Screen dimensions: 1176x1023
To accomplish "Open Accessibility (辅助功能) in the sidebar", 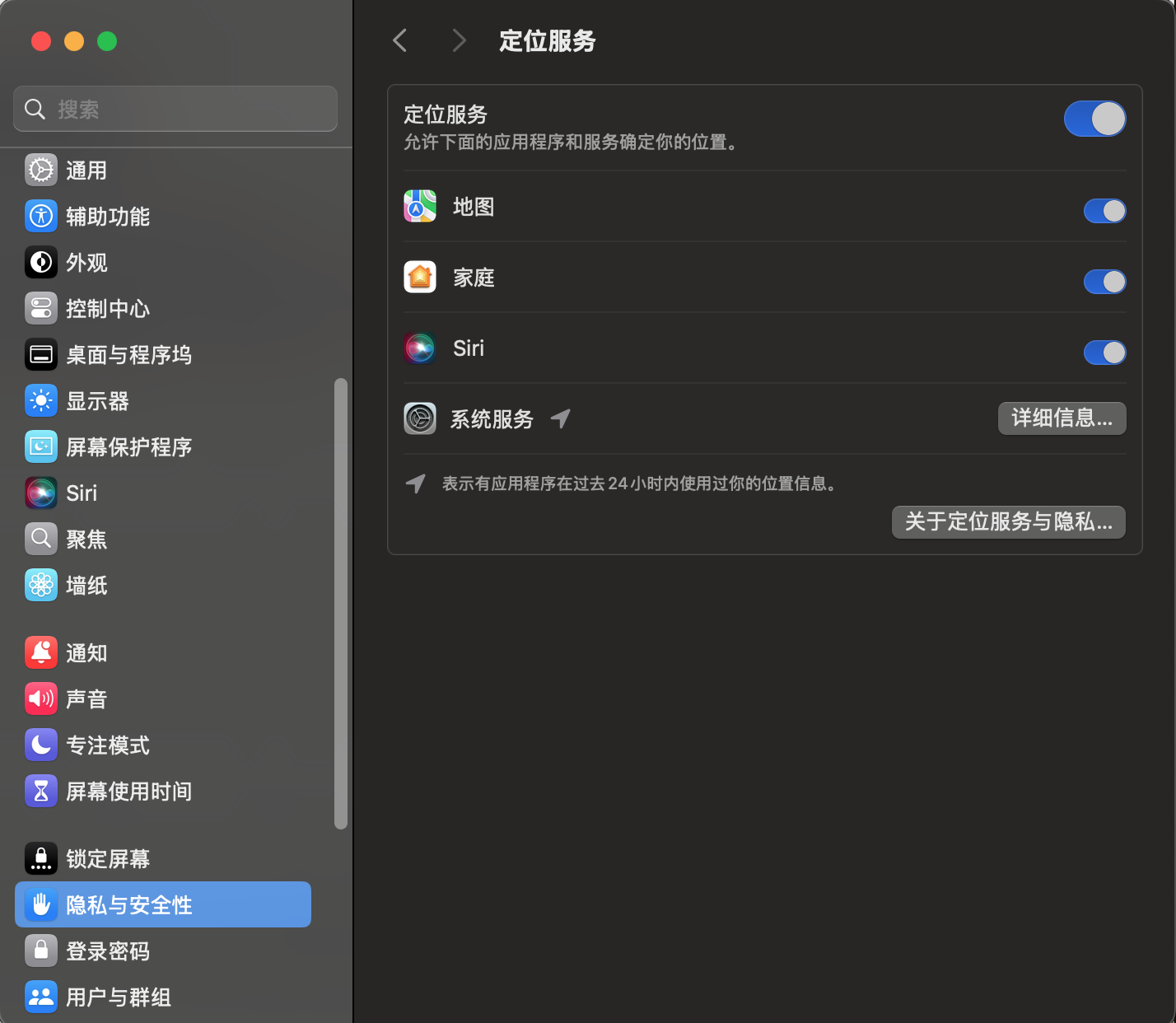I will (x=107, y=217).
